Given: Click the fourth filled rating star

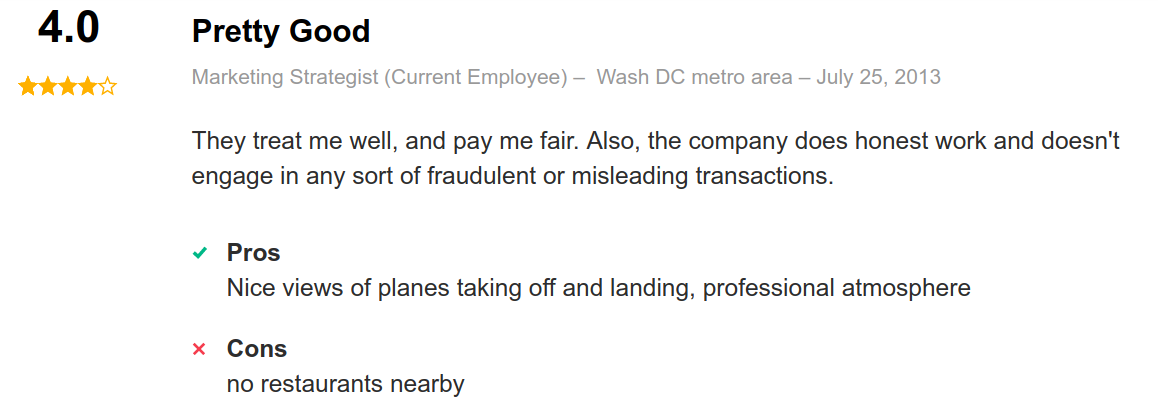Looking at the screenshot, I should pos(87,87).
